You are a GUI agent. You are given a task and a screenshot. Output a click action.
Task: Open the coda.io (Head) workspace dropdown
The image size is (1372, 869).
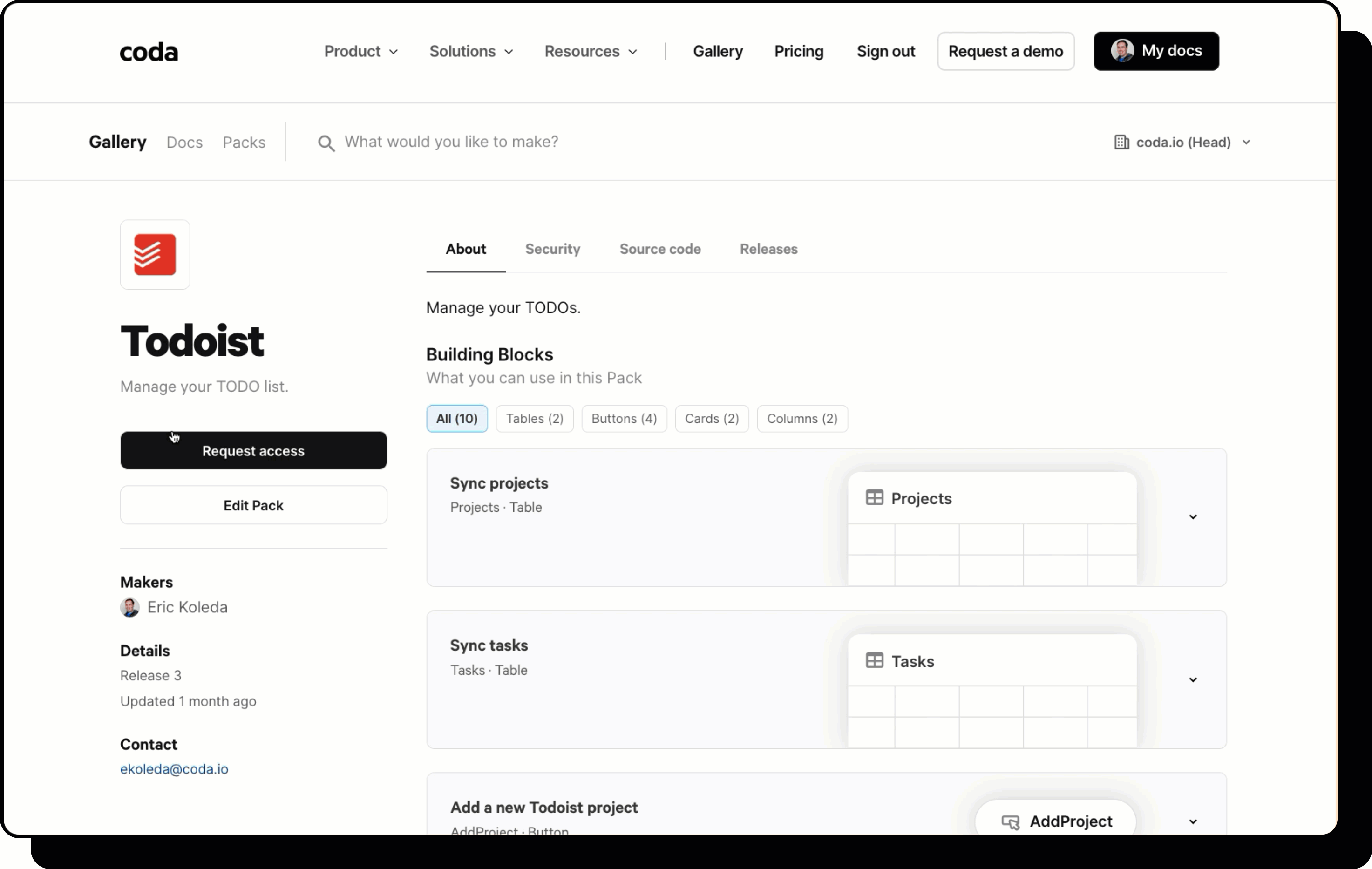(1182, 142)
